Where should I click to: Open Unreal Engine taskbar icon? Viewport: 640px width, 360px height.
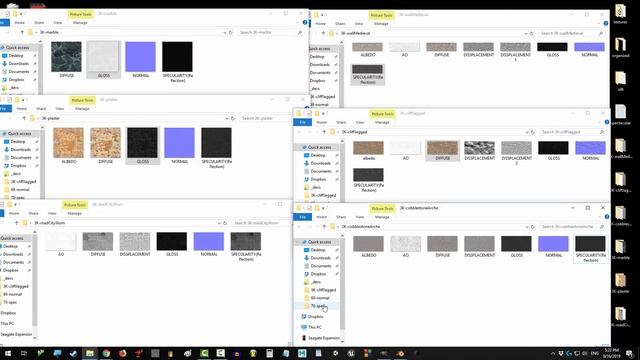(351, 353)
